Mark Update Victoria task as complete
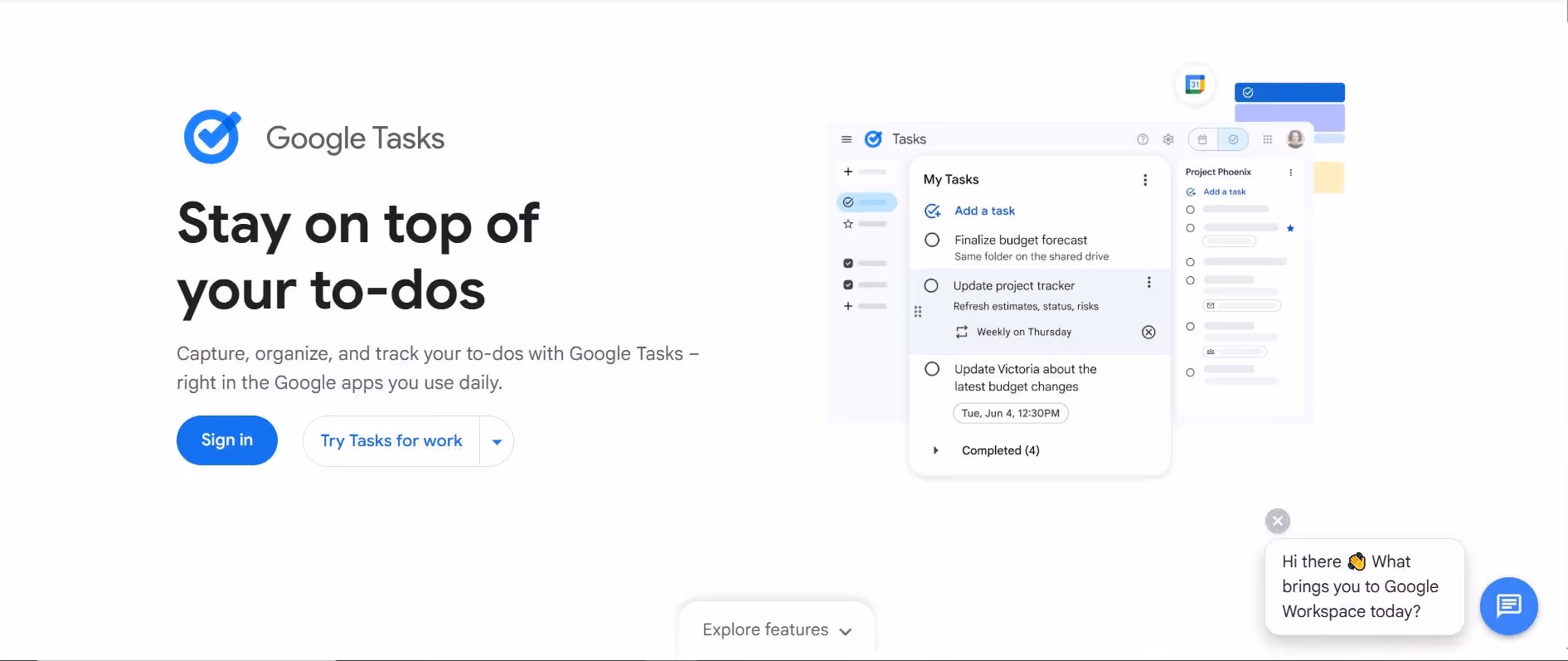The image size is (1568, 661). click(932, 369)
